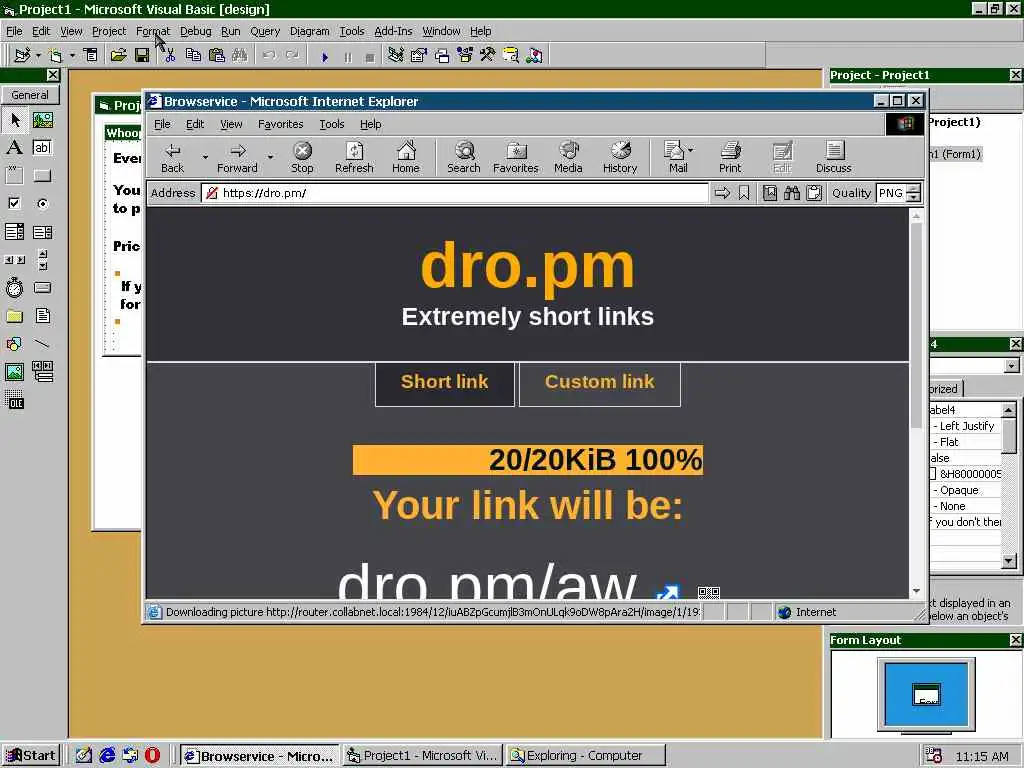Screen dimensions: 1024x768
Task: Select the CheckBox control in the toolbox
Action: click(x=14, y=204)
